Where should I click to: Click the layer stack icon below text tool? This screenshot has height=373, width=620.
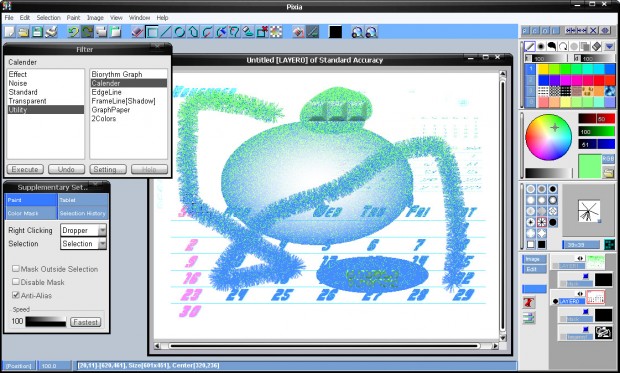pyautogui.click(x=529, y=318)
